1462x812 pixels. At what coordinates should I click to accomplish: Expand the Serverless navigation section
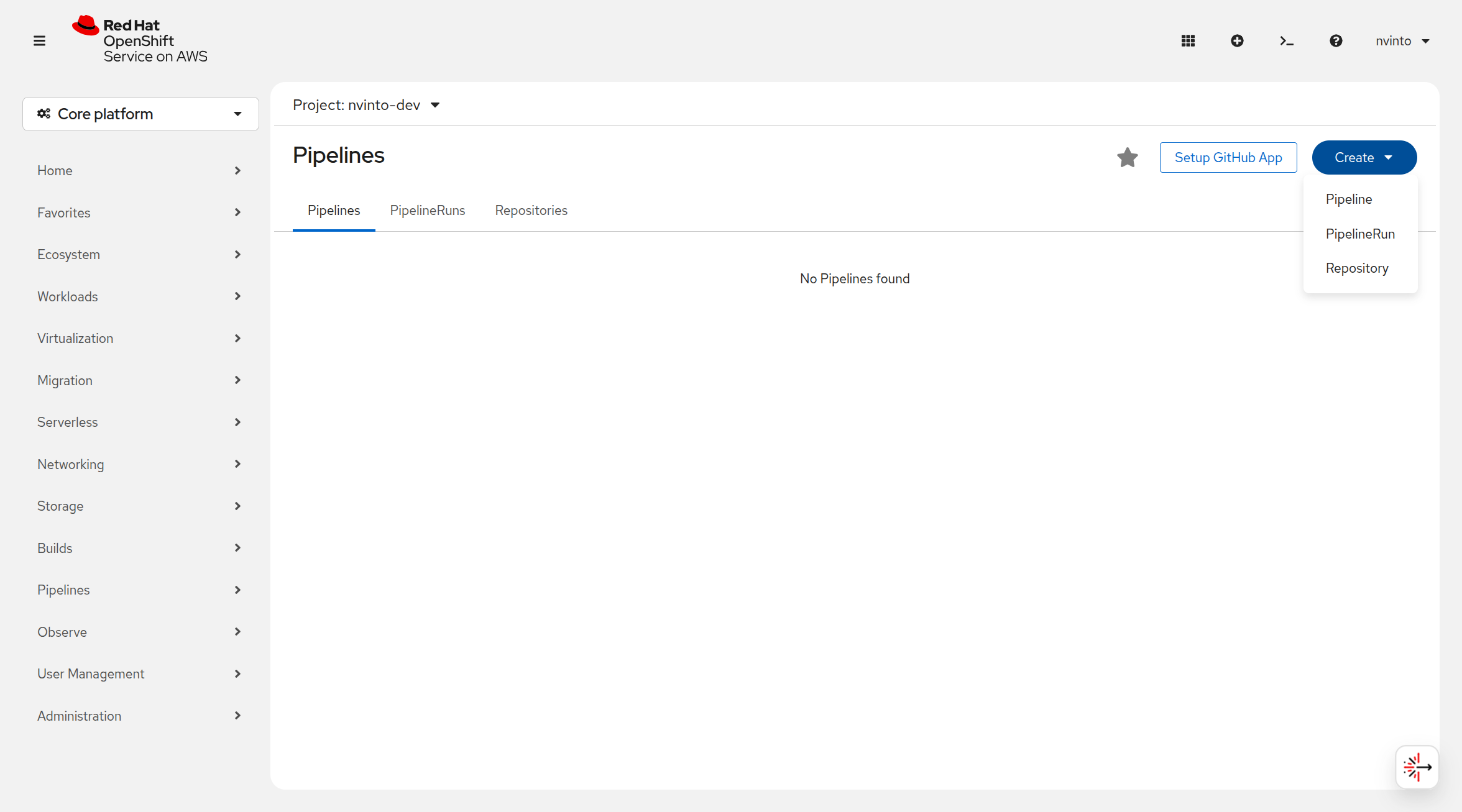tap(139, 422)
